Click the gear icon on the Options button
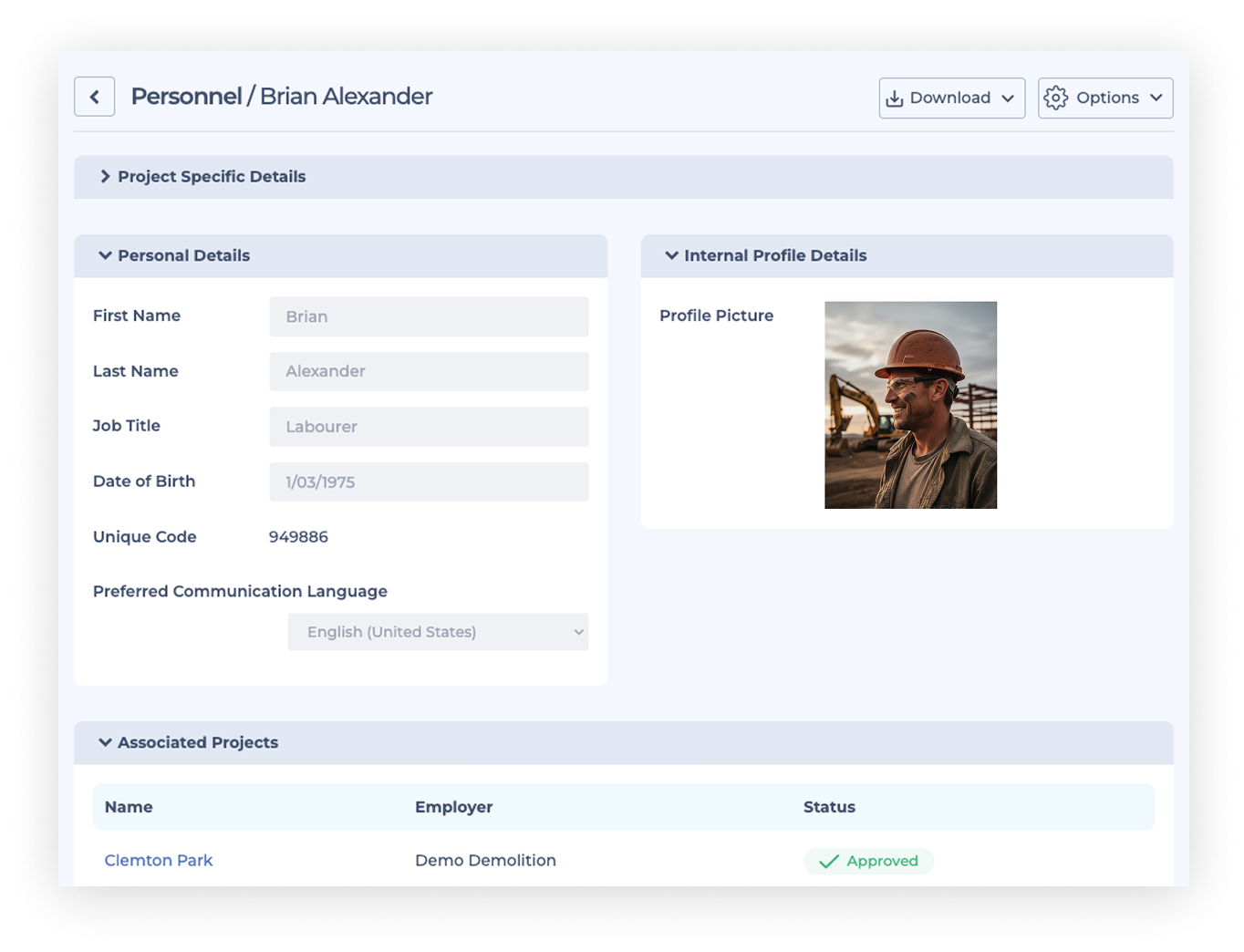This screenshot has height=952, width=1244. click(1056, 98)
